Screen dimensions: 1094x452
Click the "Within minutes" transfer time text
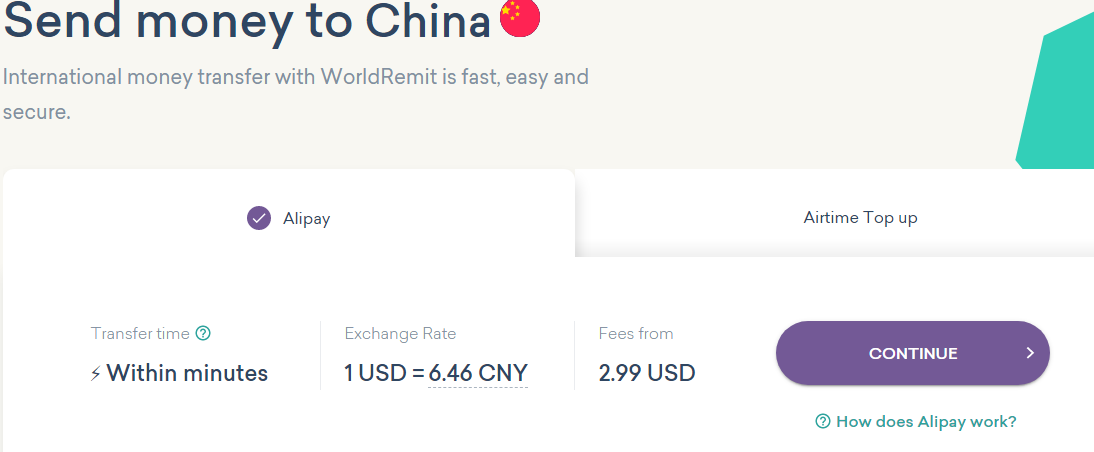point(187,374)
